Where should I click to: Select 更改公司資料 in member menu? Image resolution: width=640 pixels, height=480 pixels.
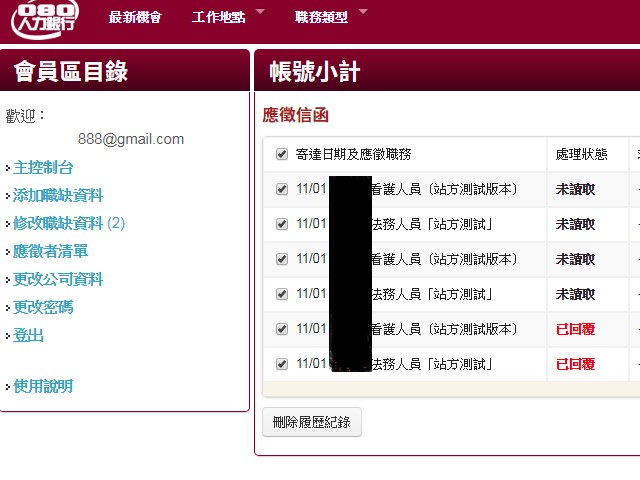[x=58, y=280]
